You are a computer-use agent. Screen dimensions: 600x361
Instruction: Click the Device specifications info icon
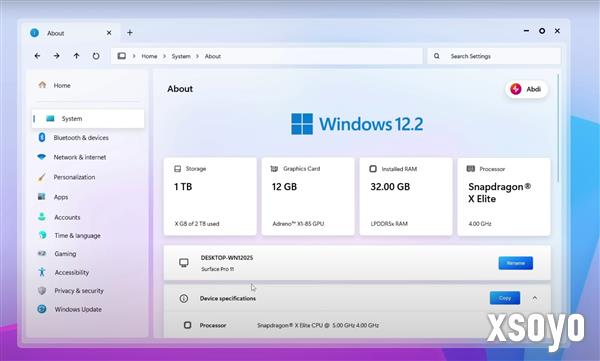click(x=184, y=298)
